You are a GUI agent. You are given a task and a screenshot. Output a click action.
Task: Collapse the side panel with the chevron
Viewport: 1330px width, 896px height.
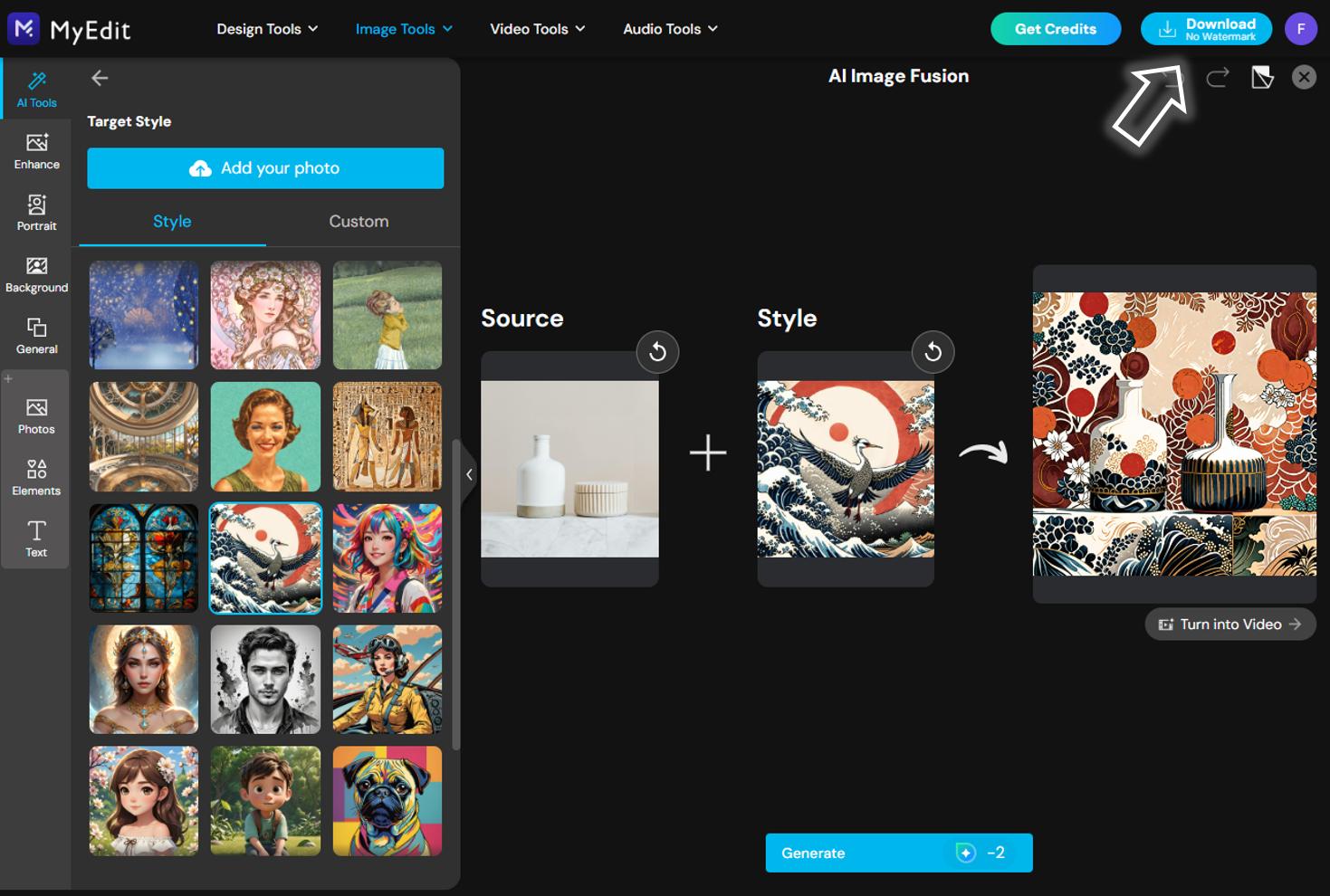pyautogui.click(x=470, y=473)
